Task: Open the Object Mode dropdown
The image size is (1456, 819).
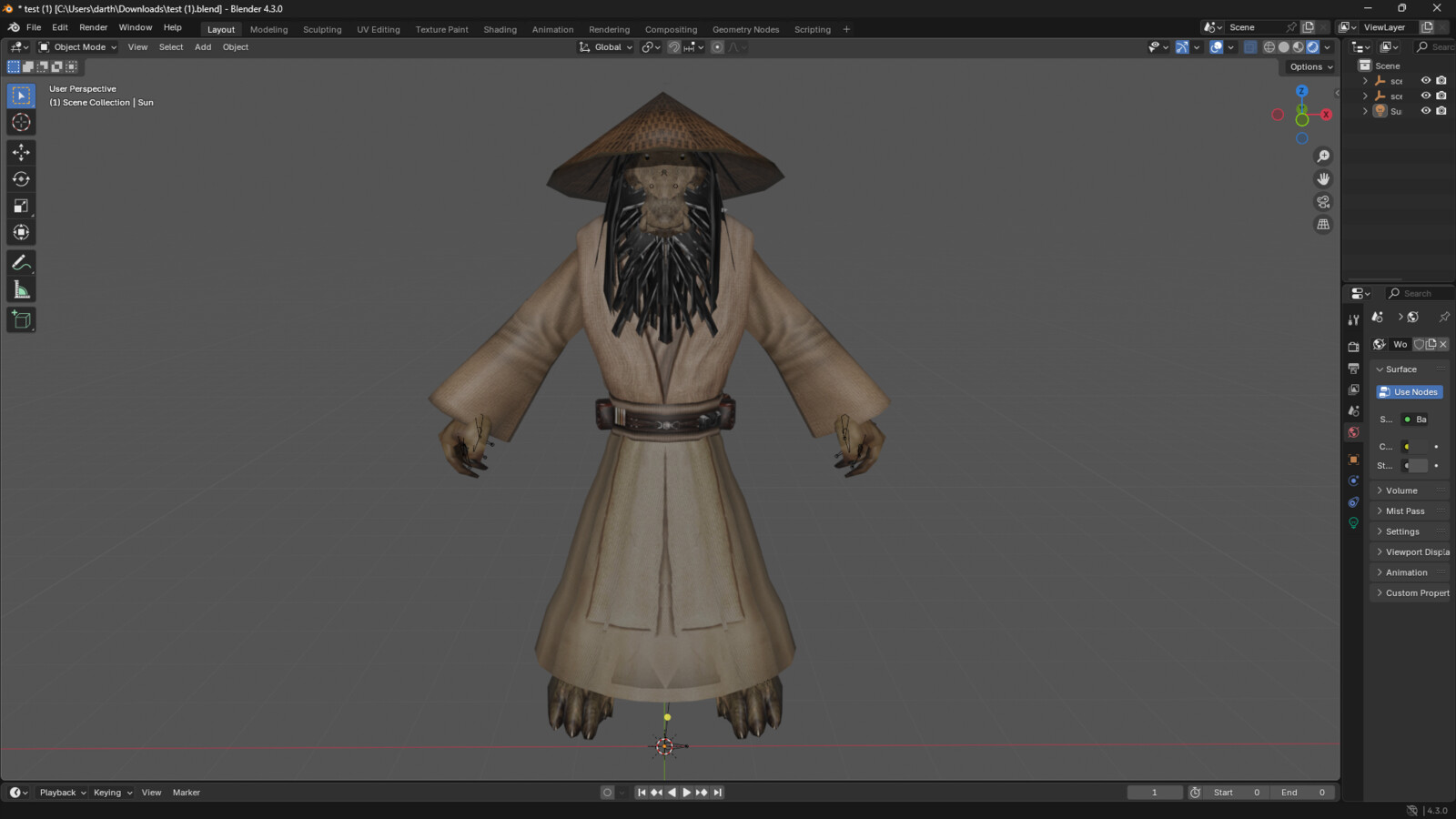Action: click(x=77, y=47)
